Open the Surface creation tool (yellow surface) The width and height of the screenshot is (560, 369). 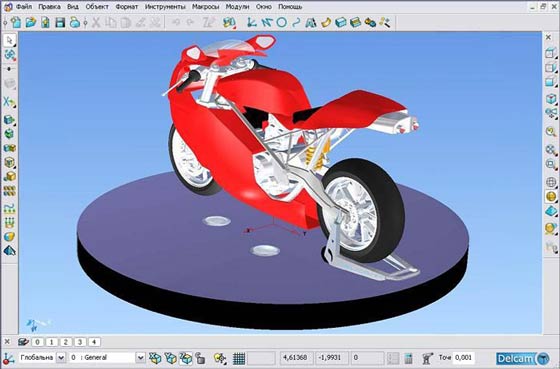tap(326, 23)
